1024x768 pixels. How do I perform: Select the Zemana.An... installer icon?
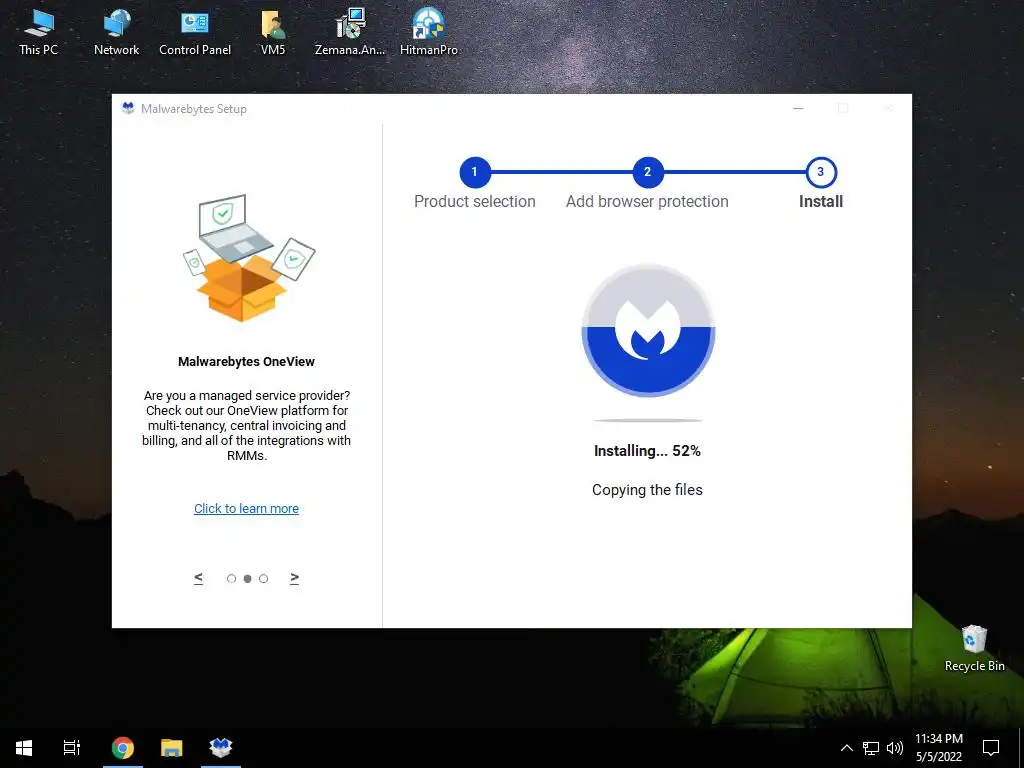tap(350, 31)
